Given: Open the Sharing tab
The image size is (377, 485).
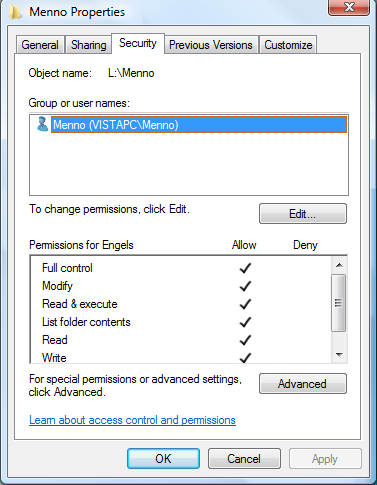Looking at the screenshot, I should click(x=88, y=45).
